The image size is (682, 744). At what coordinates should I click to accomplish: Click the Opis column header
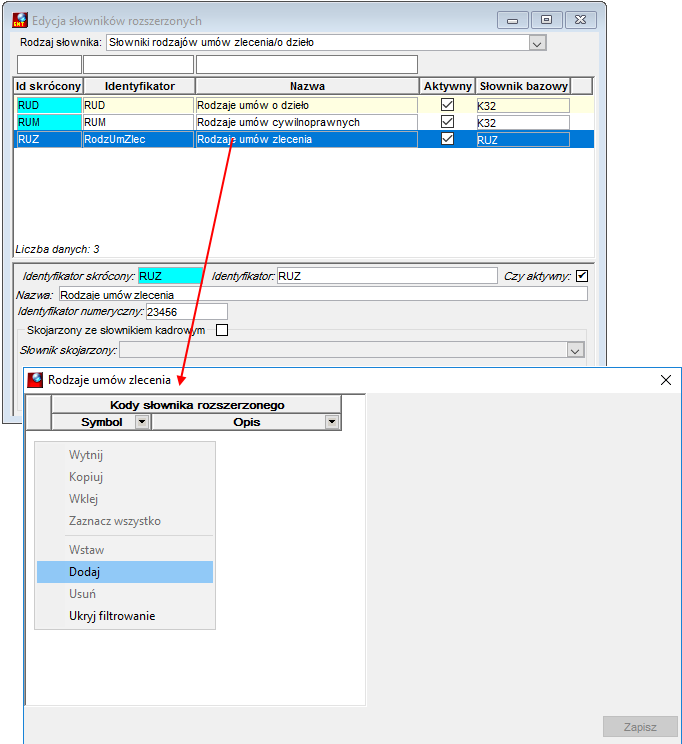tap(246, 422)
